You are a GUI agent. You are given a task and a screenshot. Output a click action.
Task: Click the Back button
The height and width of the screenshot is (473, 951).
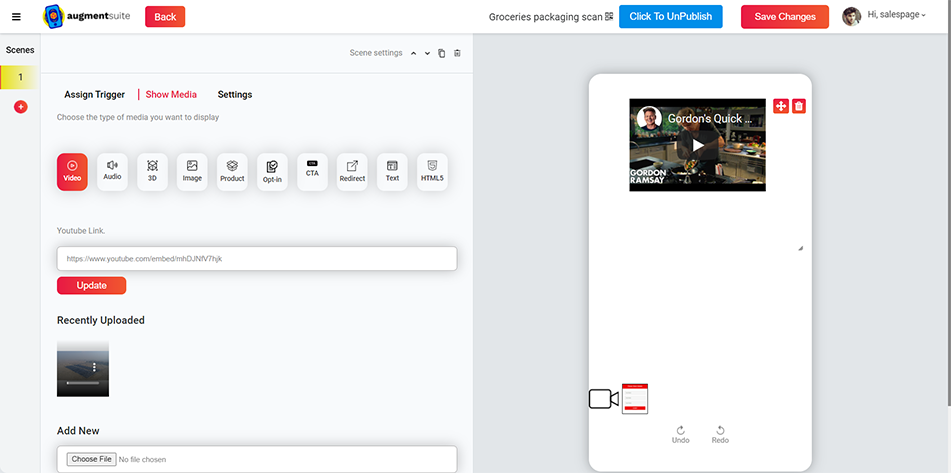tap(165, 17)
